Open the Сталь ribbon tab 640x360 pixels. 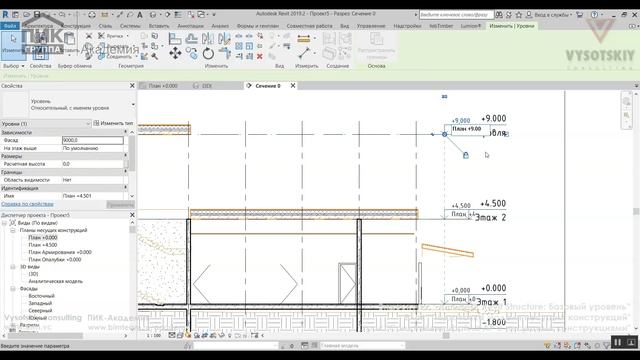(105, 26)
